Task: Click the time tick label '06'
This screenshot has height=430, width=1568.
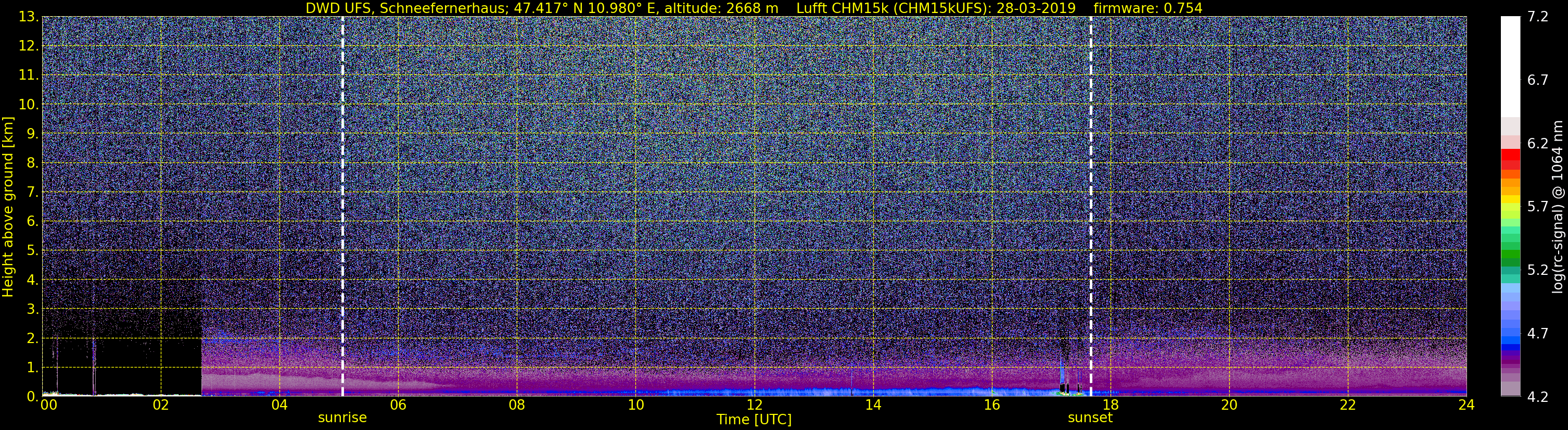Action: 398,405
